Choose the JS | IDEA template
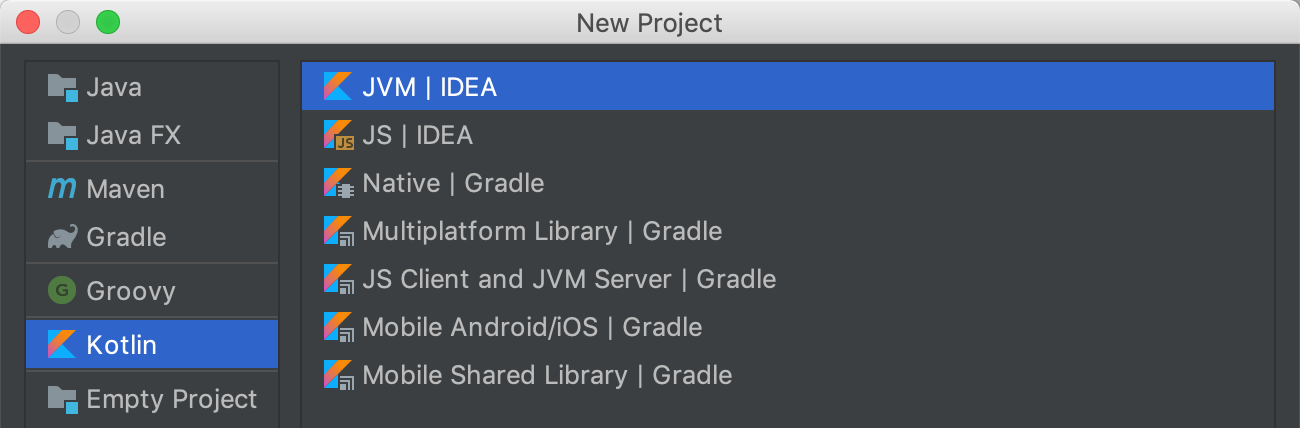This screenshot has height=428, width=1300. 788,135
